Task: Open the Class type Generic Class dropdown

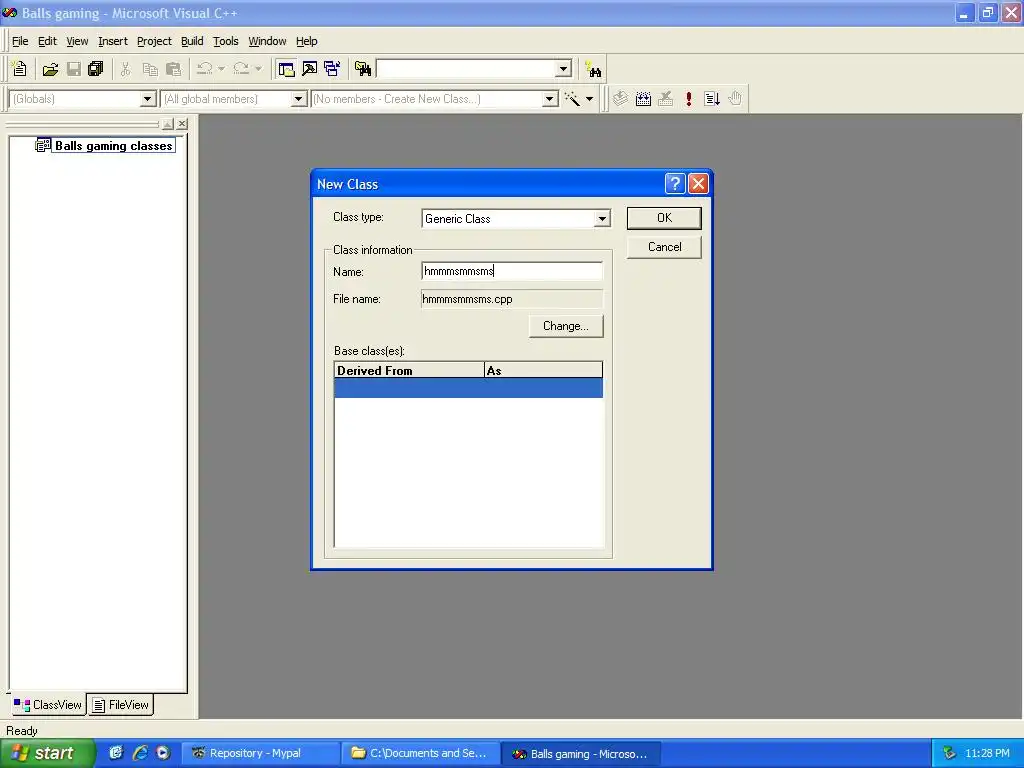Action: (x=602, y=219)
